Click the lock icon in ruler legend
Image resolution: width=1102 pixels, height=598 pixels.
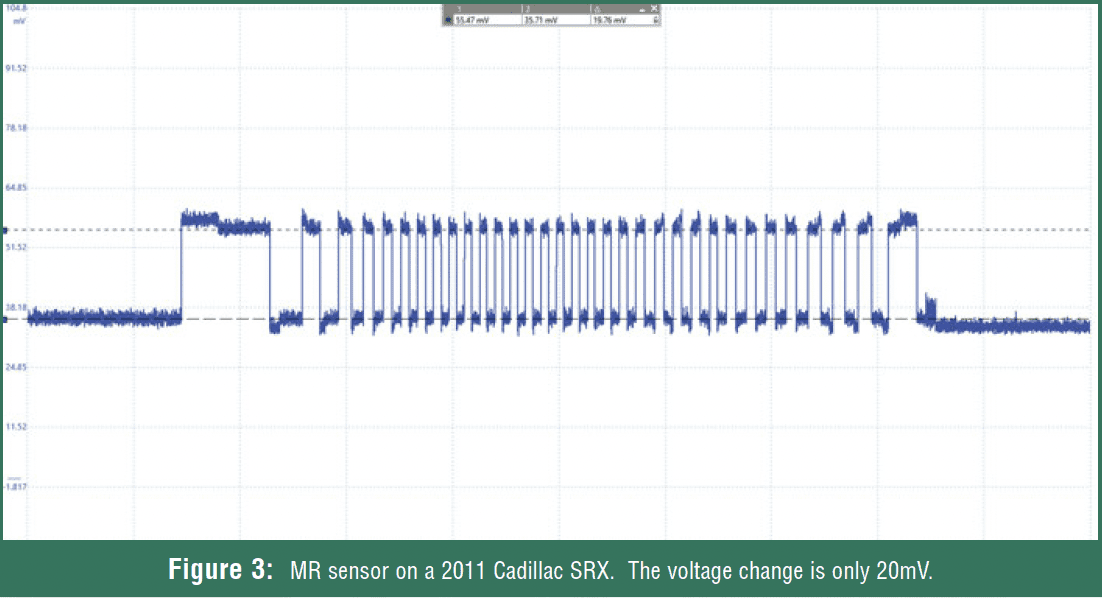(x=655, y=18)
